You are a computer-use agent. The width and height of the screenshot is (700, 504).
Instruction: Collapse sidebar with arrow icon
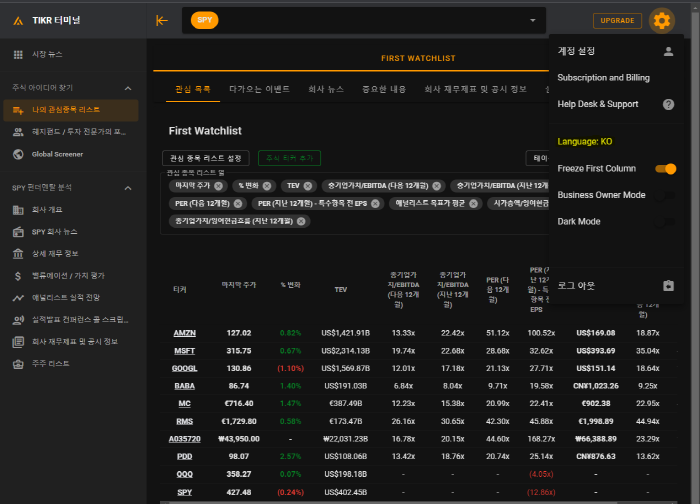click(162, 21)
